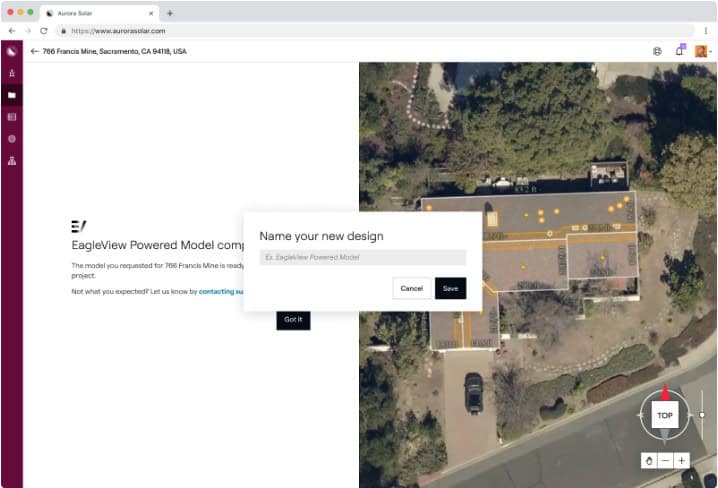The image size is (718, 488).
Task: Click the EagleView logo mark
Action: pyautogui.click(x=79, y=226)
